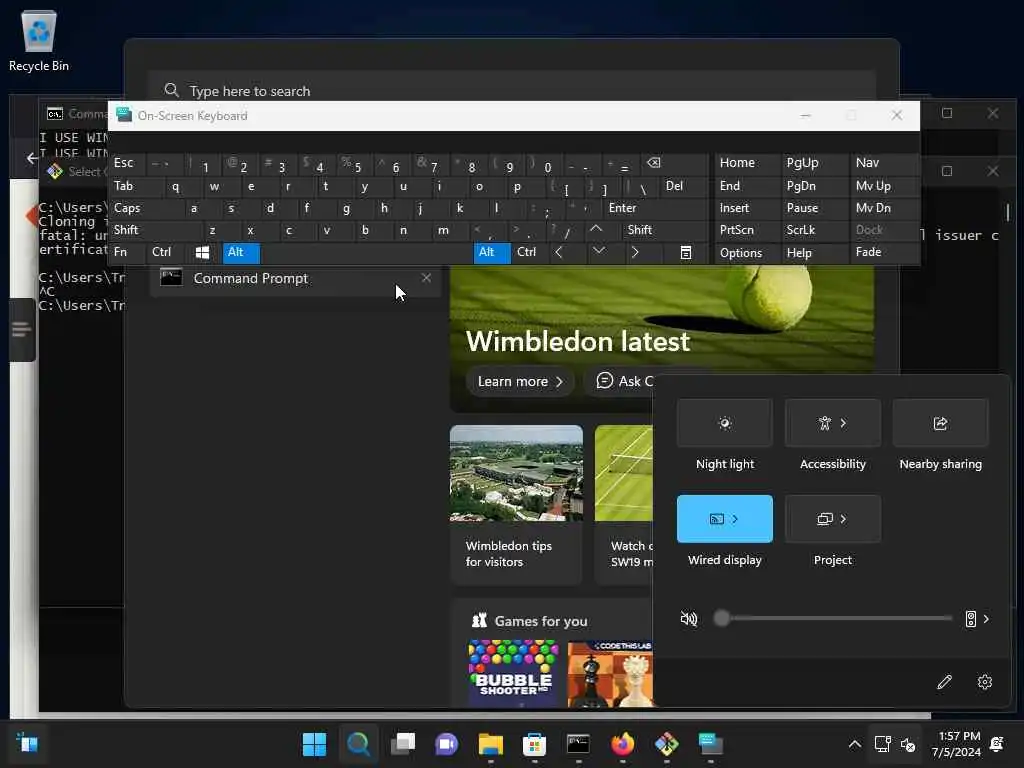Image resolution: width=1024 pixels, height=768 pixels.
Task: Edit quick settings with pencil icon
Action: (x=944, y=682)
